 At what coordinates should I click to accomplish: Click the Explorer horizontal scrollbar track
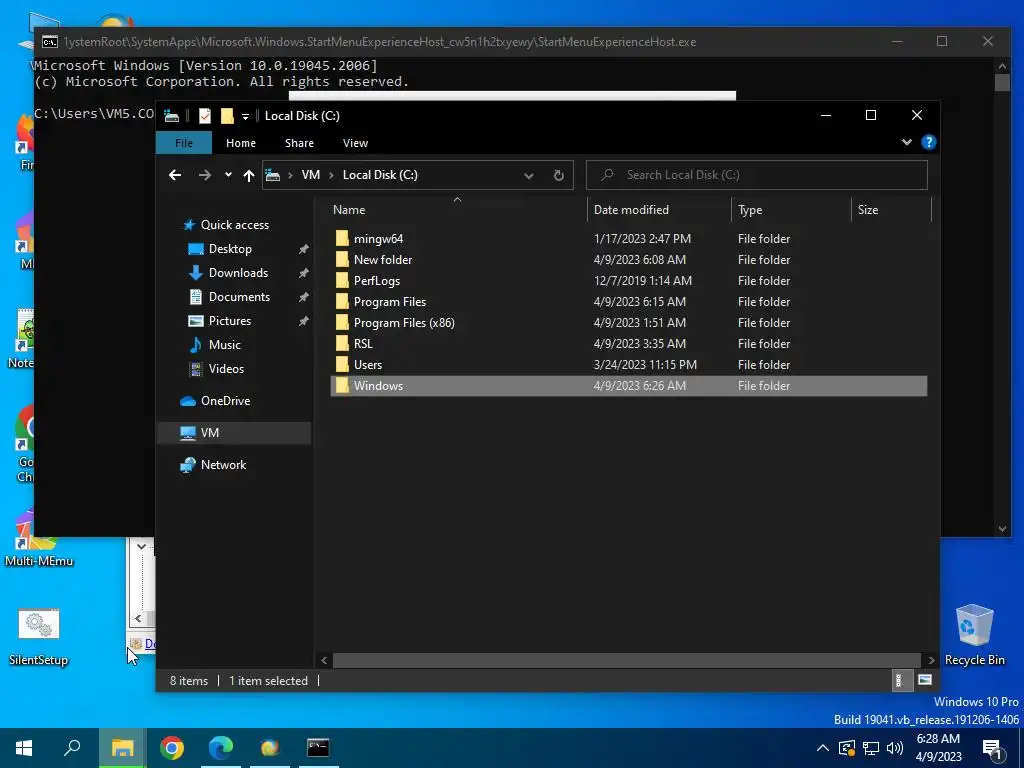(x=627, y=660)
